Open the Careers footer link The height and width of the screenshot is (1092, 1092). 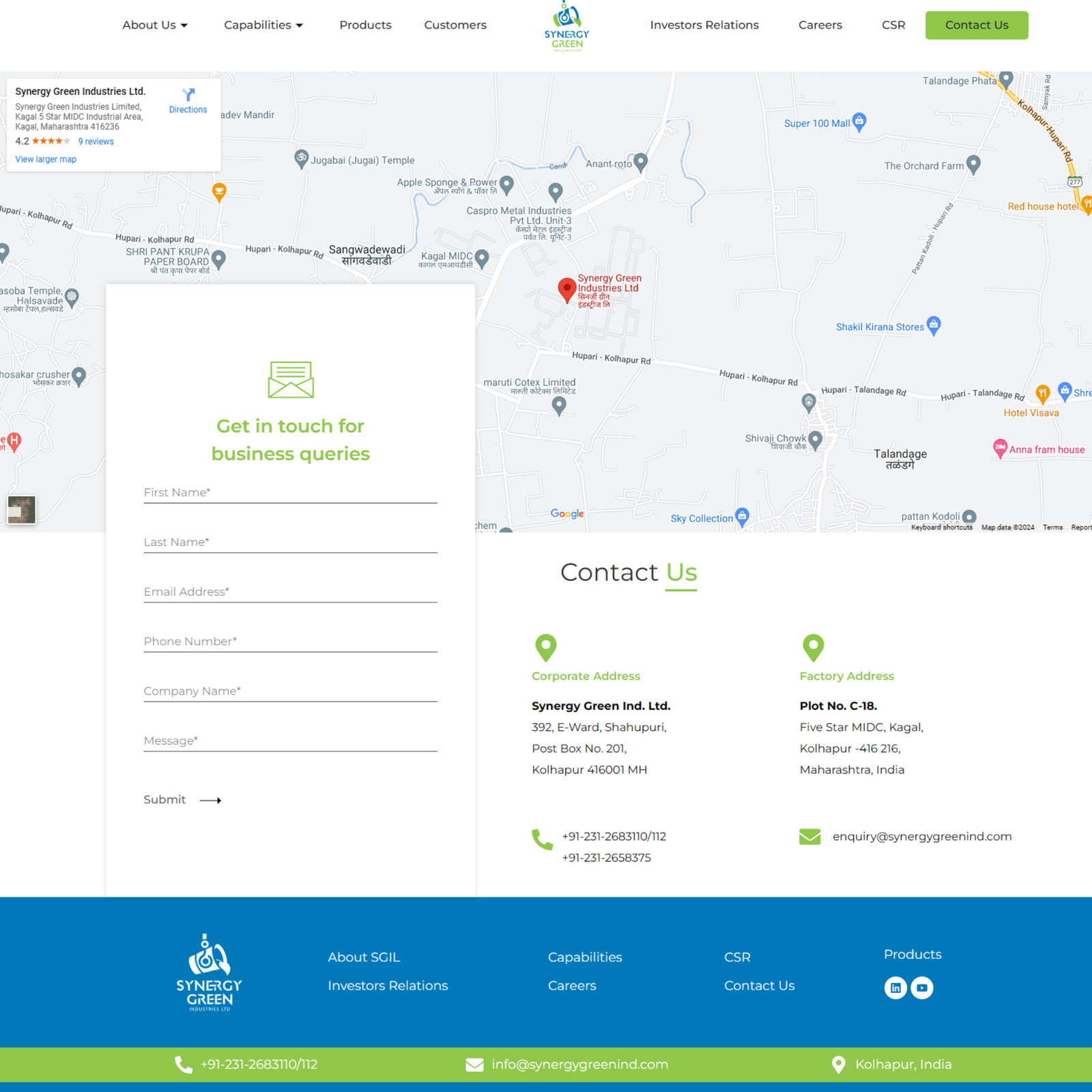click(x=572, y=986)
